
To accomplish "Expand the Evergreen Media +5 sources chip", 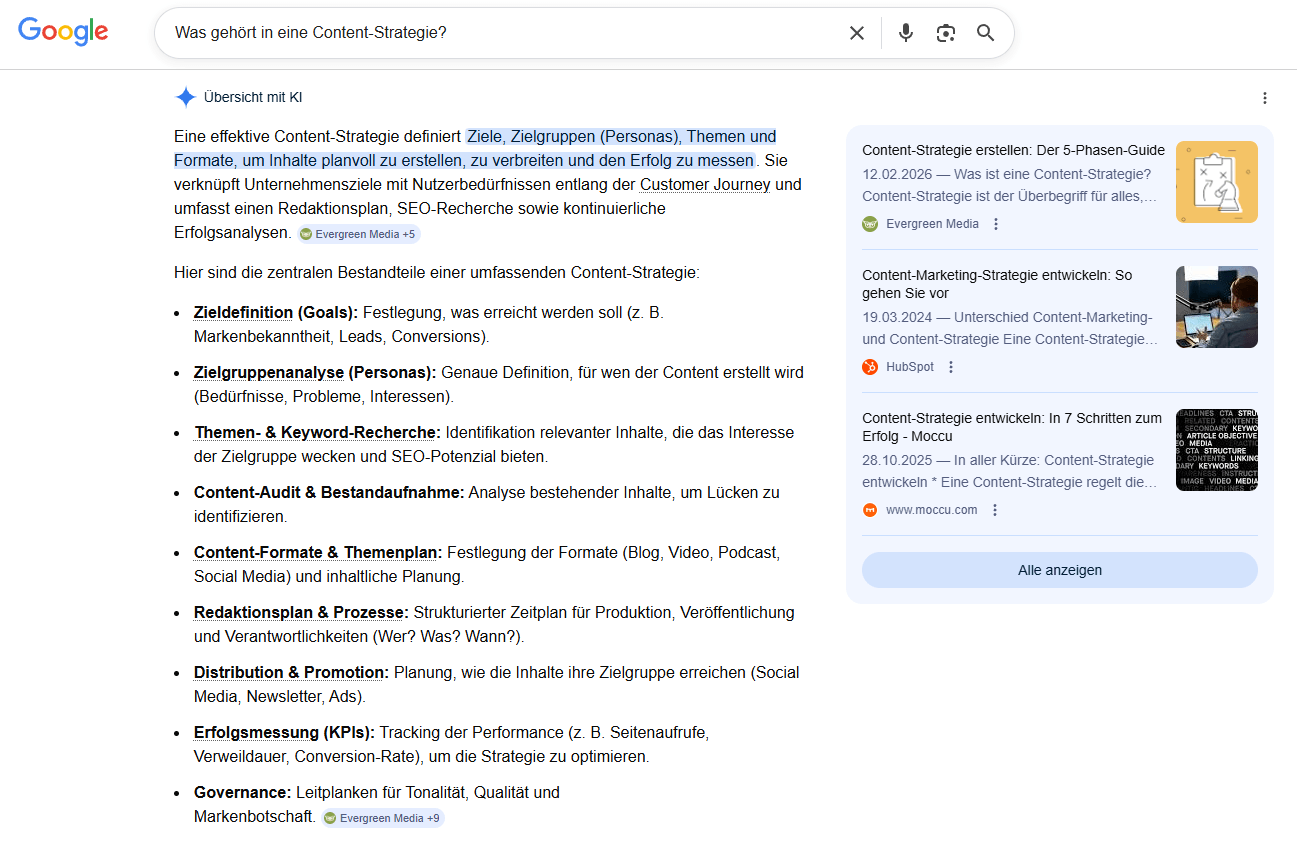I will point(358,233).
